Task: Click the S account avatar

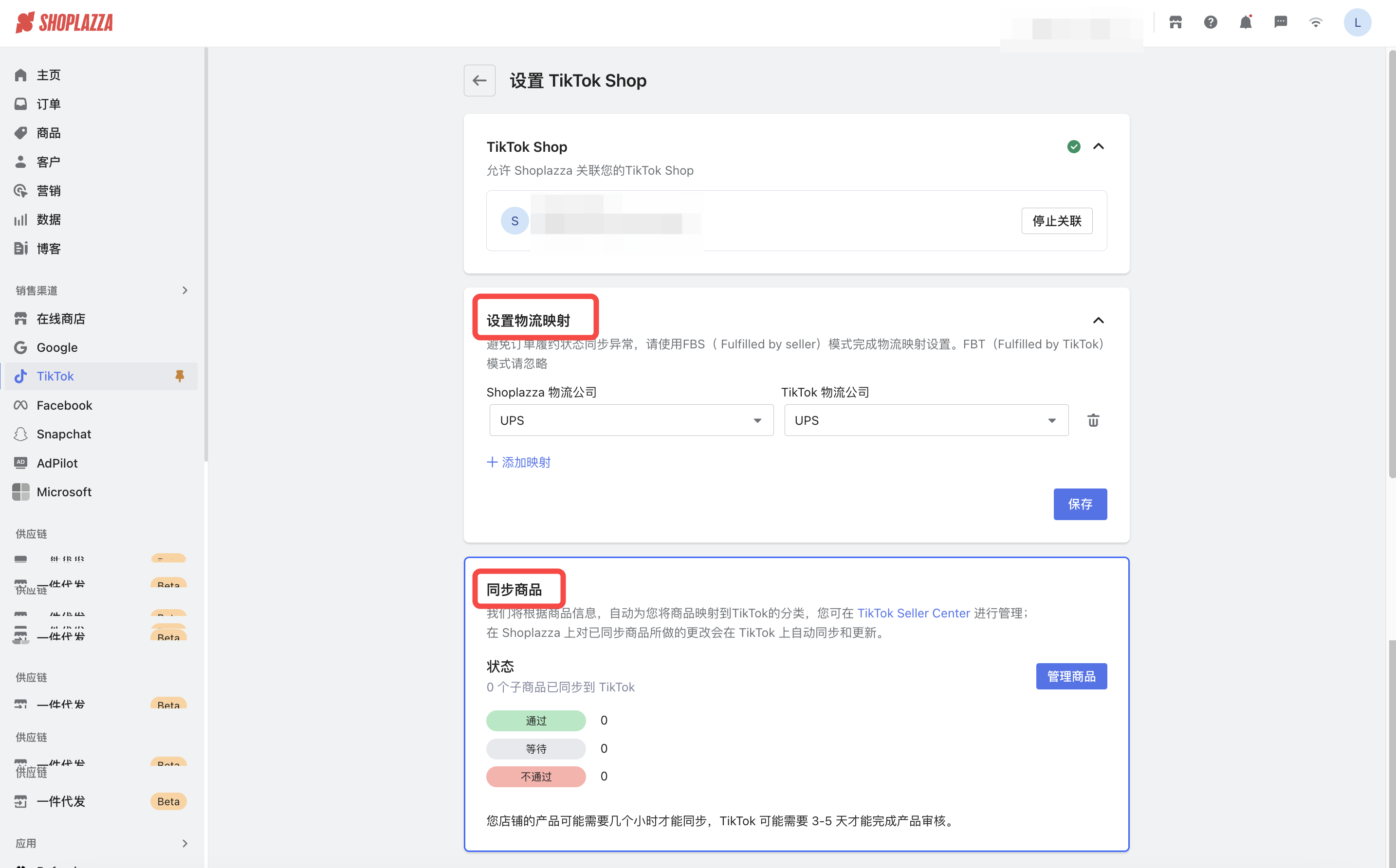Action: pyautogui.click(x=514, y=220)
